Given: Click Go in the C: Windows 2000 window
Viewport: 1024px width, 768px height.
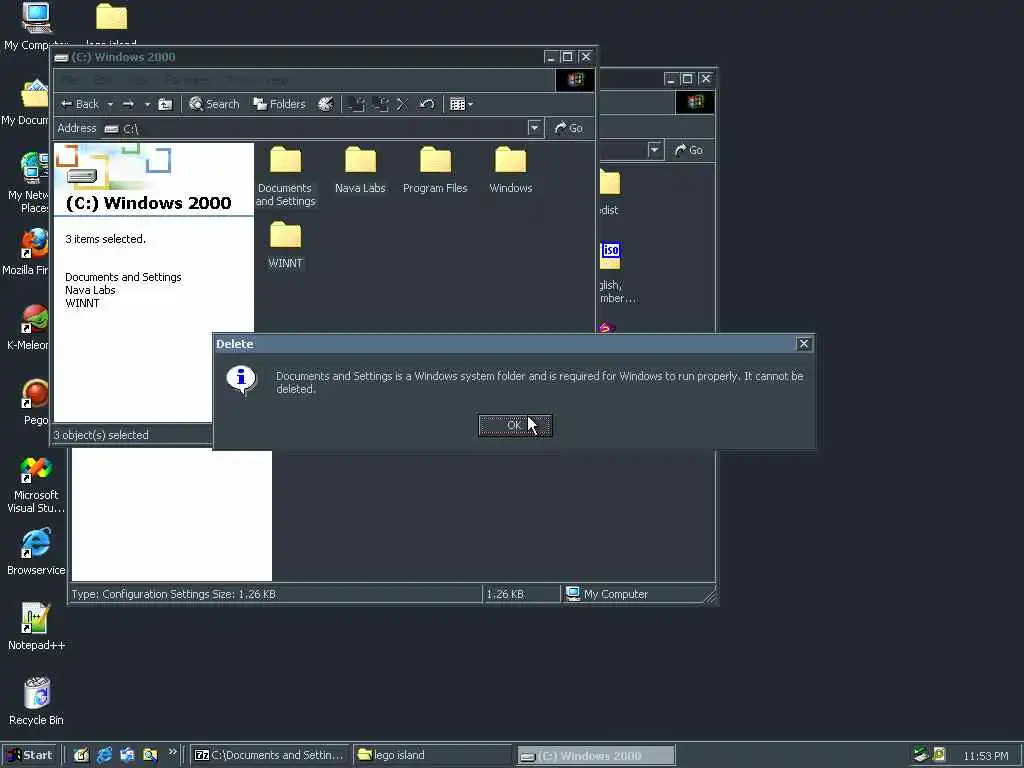Looking at the screenshot, I should pyautogui.click(x=569, y=128).
